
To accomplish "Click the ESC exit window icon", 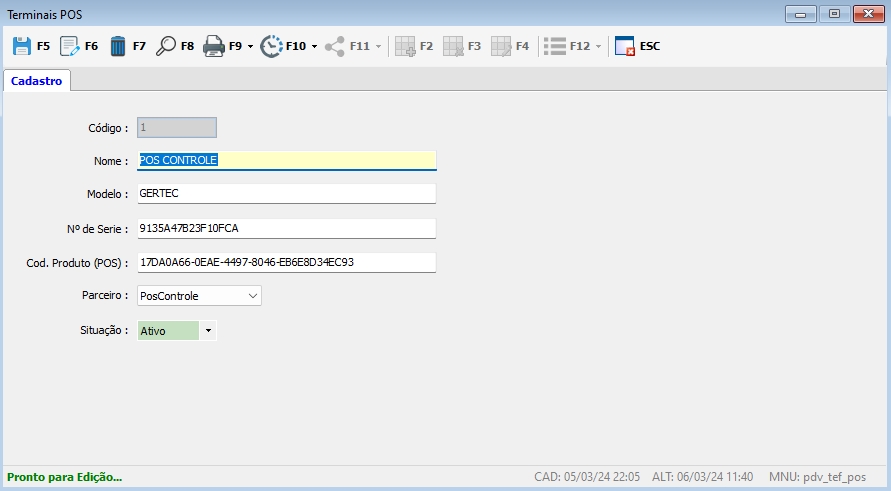I will [x=625, y=46].
